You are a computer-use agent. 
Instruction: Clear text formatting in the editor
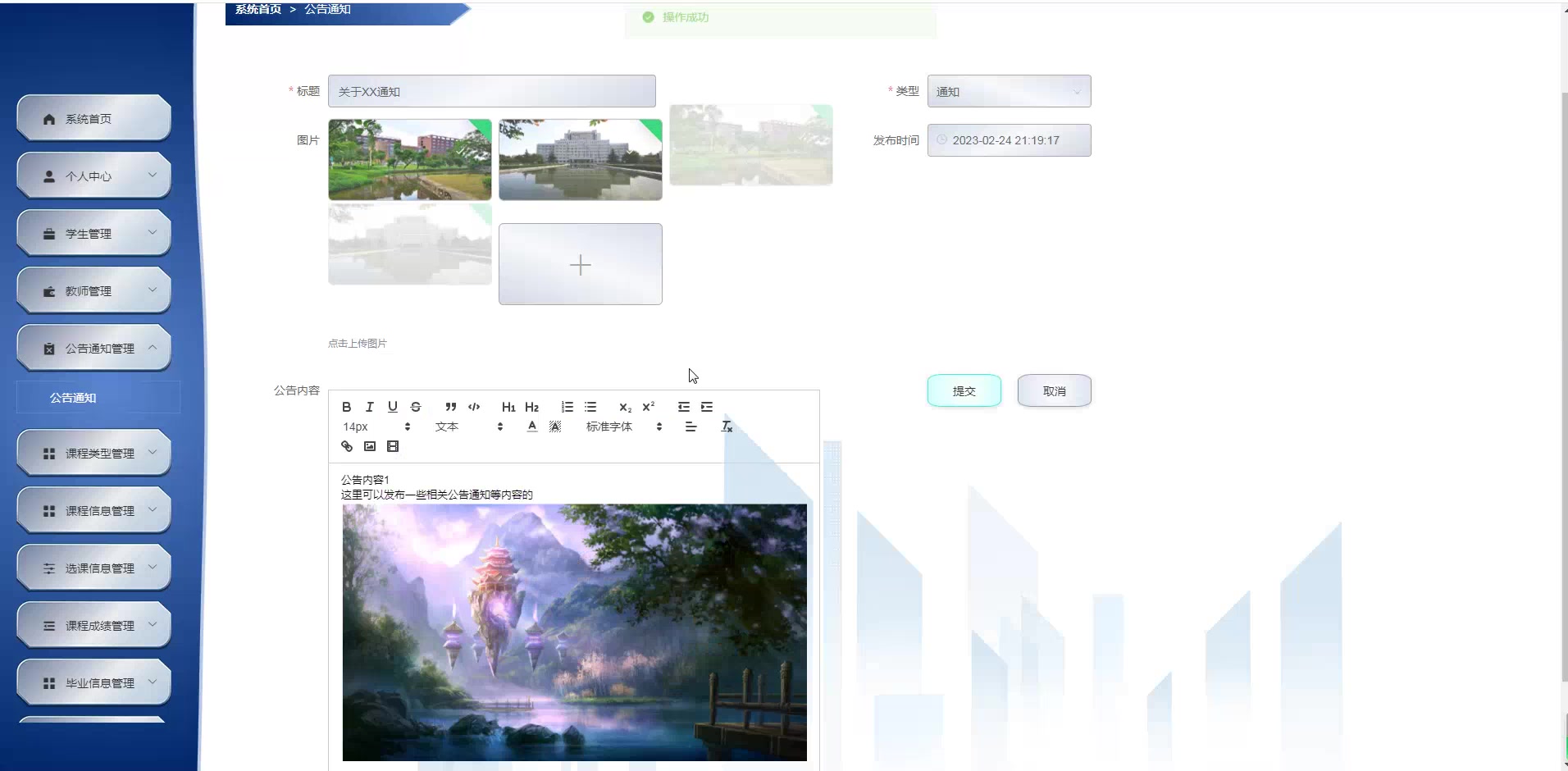click(727, 427)
